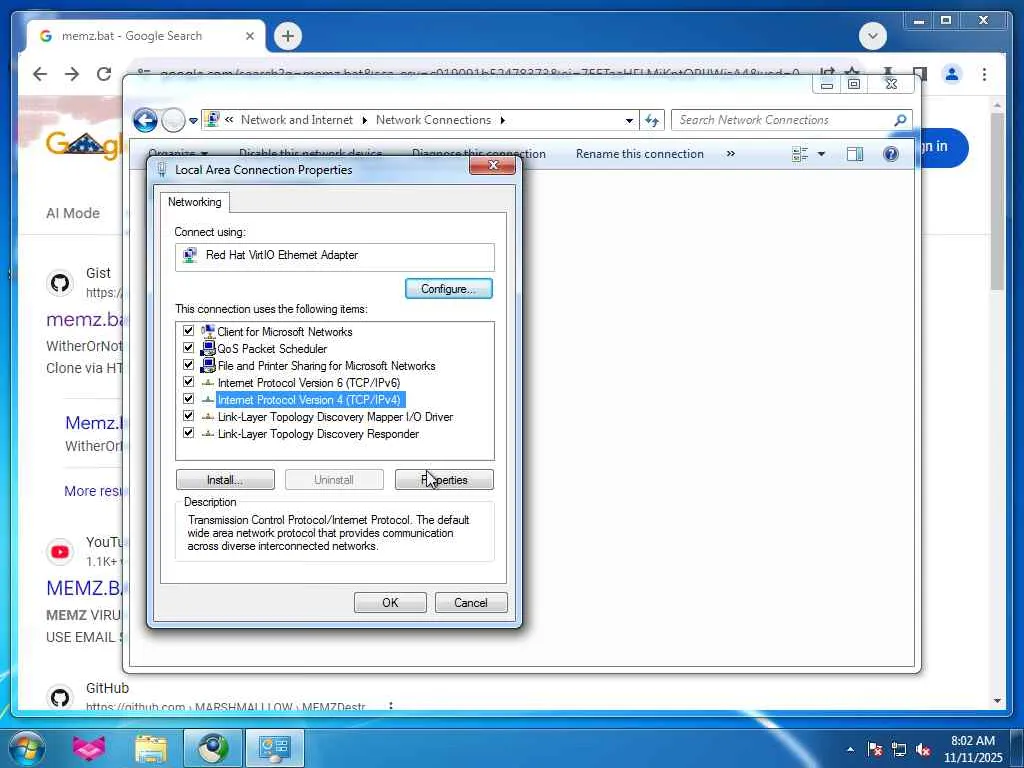Image resolution: width=1024 pixels, height=768 pixels.
Task: Open Windows Start menu
Action: [x=27, y=748]
